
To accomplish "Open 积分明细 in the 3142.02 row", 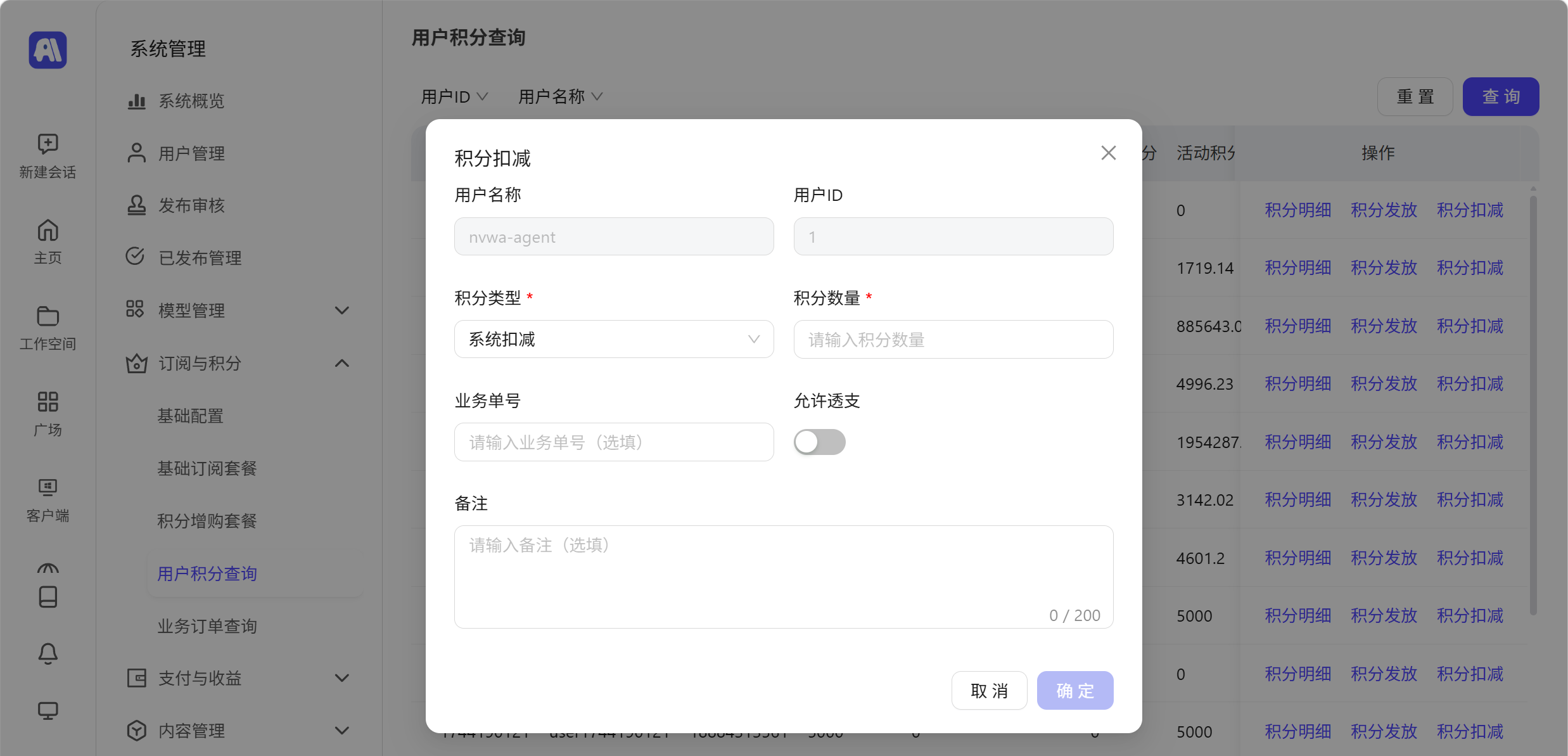I will click(x=1297, y=499).
